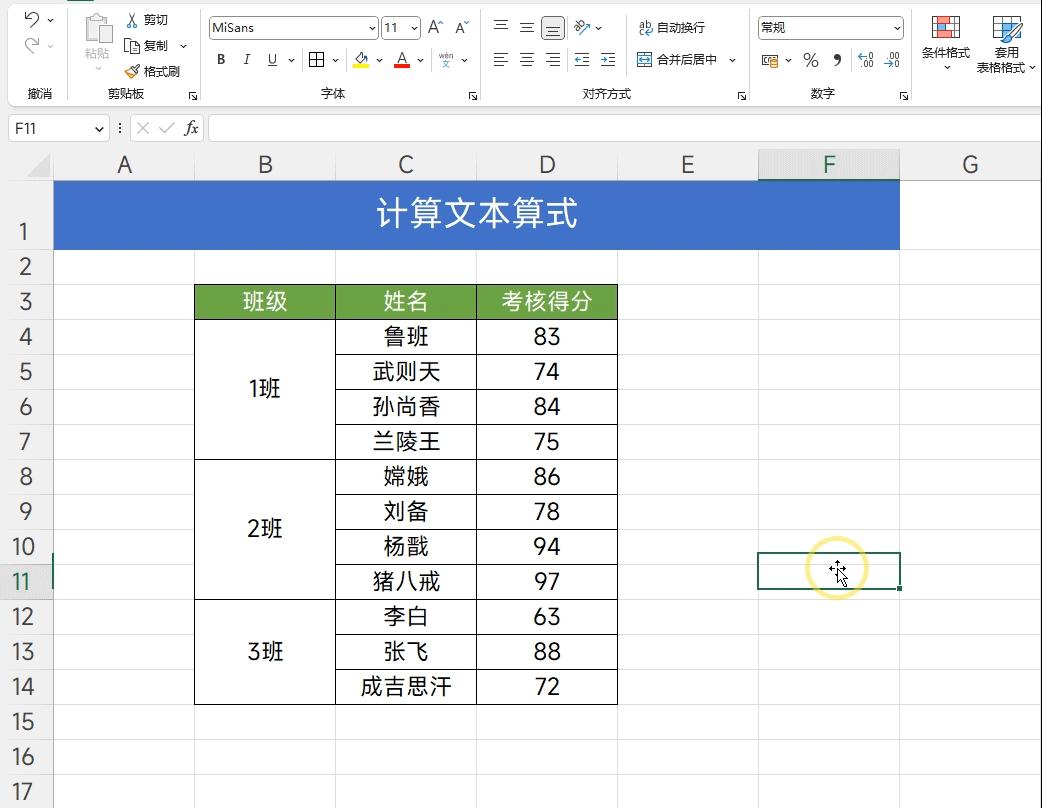The image size is (1042, 808).
Task: Toggle underline formatting
Action: click(x=271, y=60)
